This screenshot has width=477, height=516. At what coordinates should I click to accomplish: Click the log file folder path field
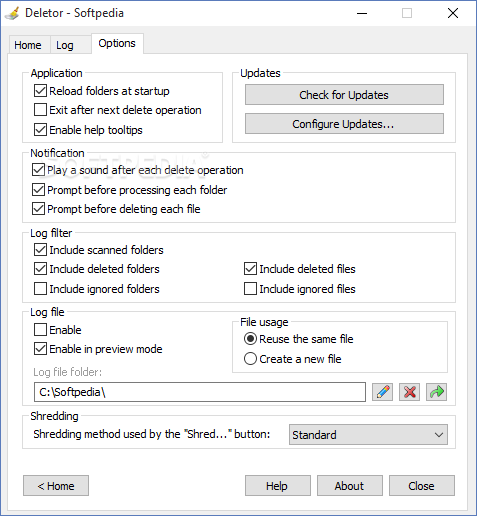(200, 392)
